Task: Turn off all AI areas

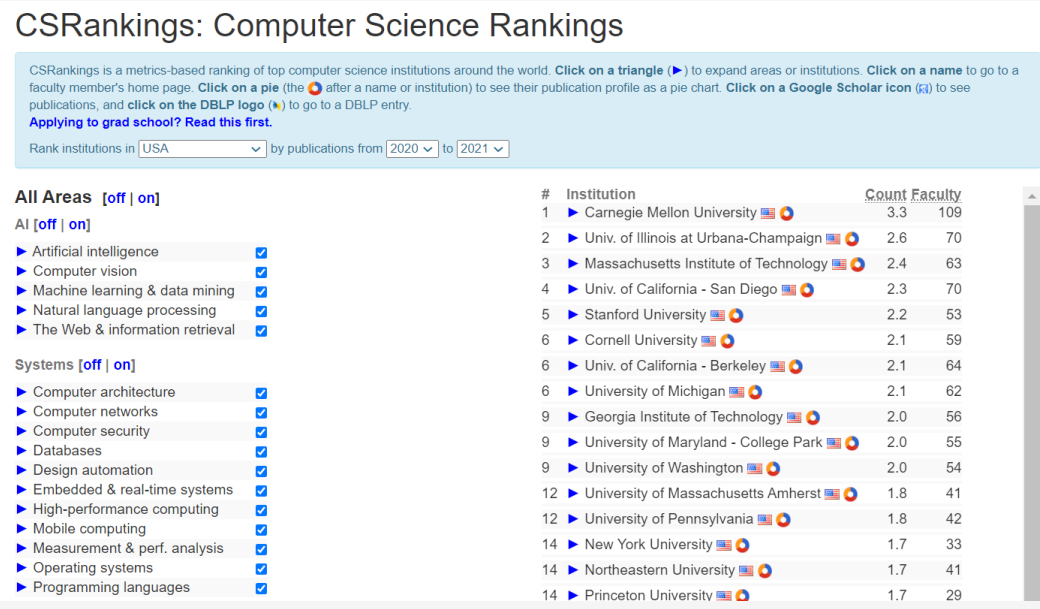Action: tap(46, 225)
